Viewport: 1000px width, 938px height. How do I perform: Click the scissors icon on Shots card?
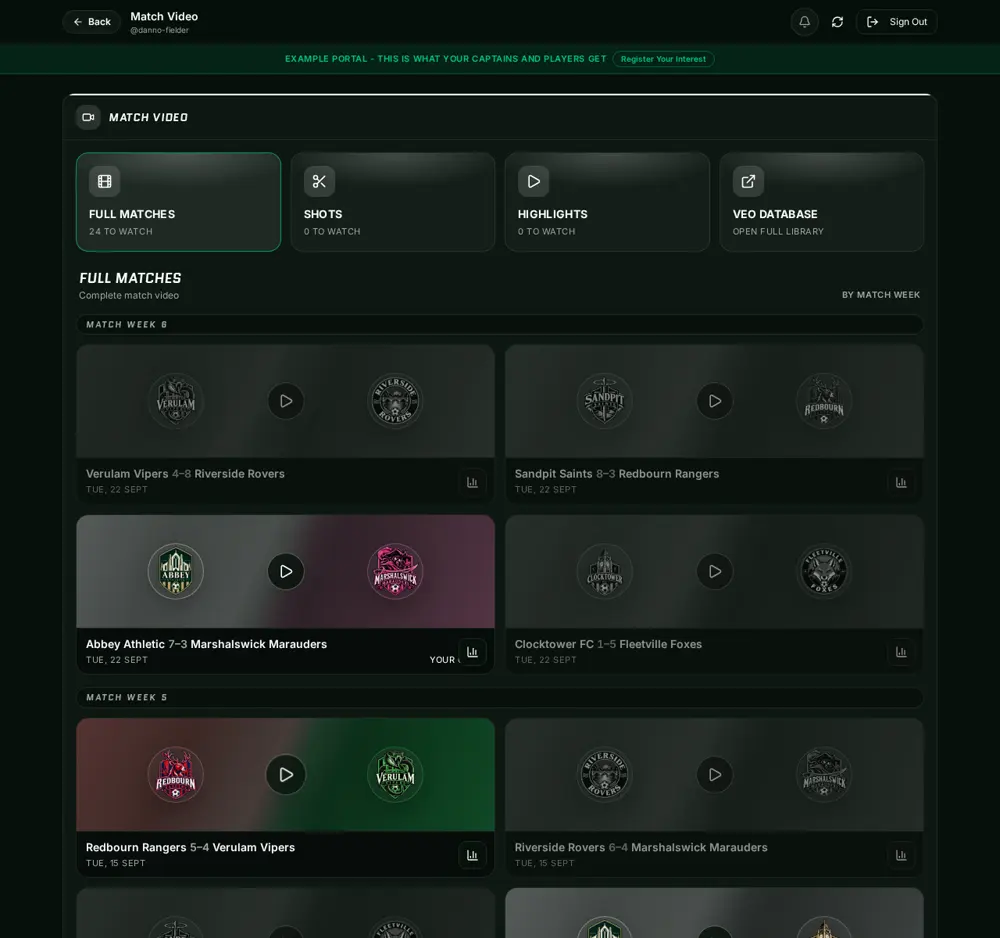(320, 181)
